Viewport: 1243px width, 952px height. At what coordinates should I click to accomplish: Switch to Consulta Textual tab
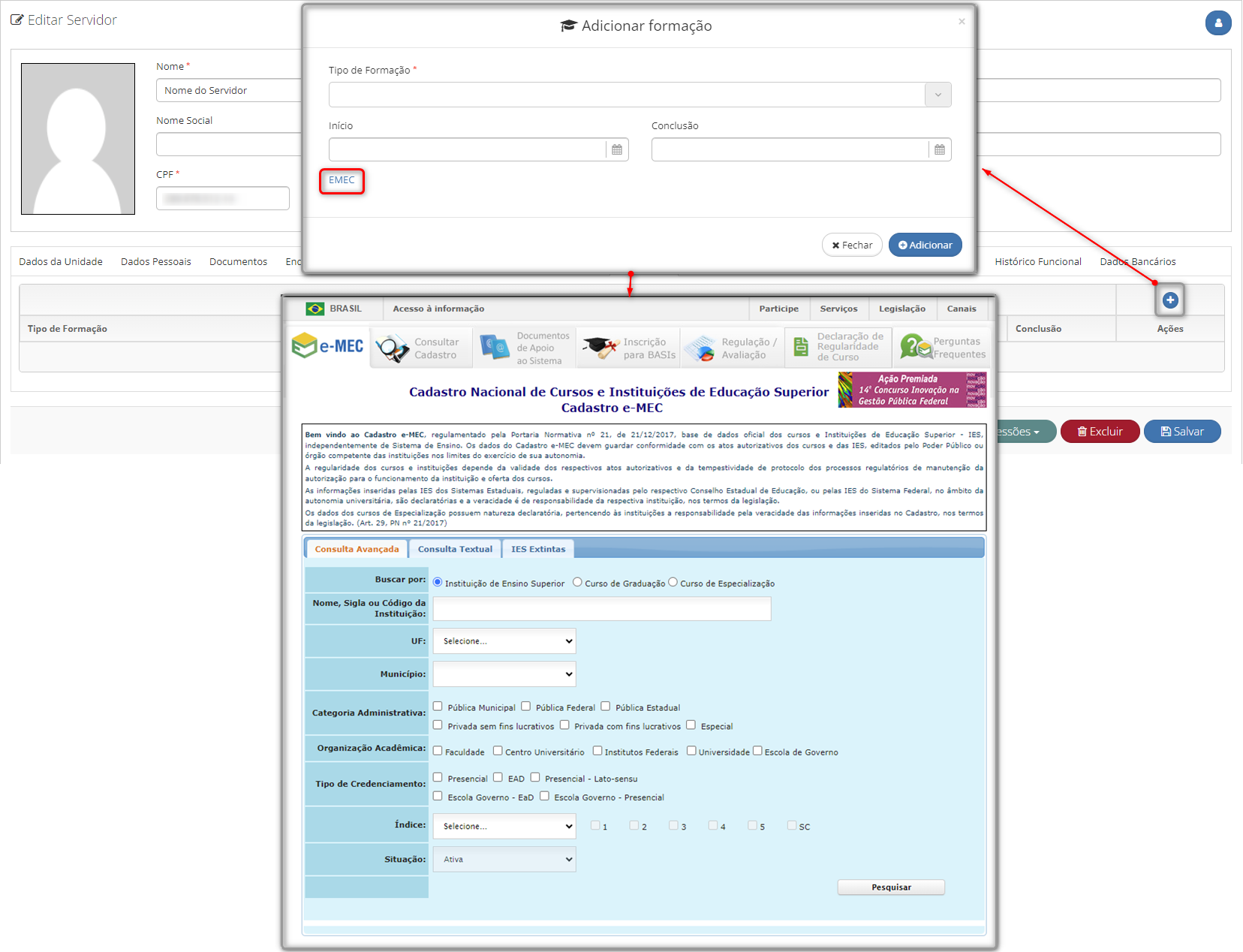(x=455, y=549)
